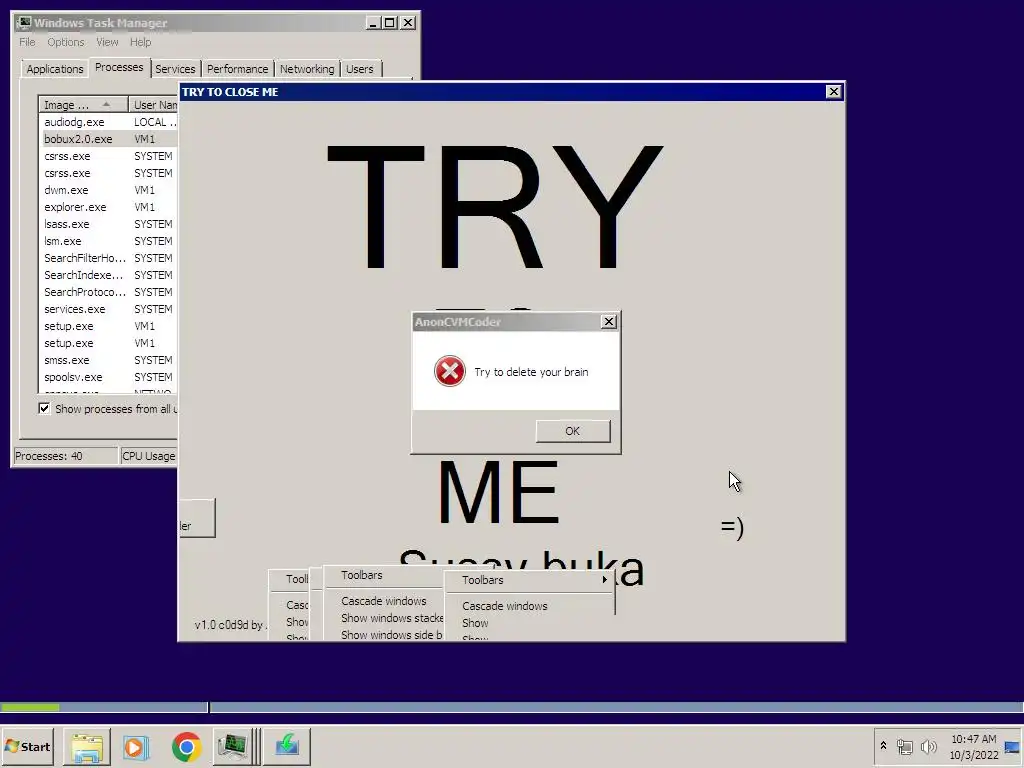The height and width of the screenshot is (768, 1024).
Task: Choose Show windows side by side entry
Action: pos(384,634)
